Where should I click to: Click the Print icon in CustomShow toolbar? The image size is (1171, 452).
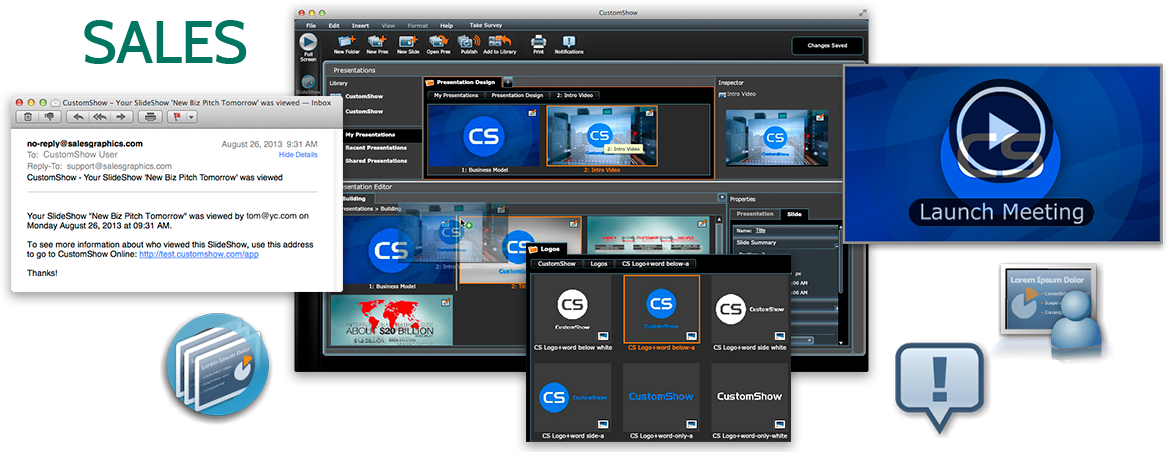tap(538, 41)
